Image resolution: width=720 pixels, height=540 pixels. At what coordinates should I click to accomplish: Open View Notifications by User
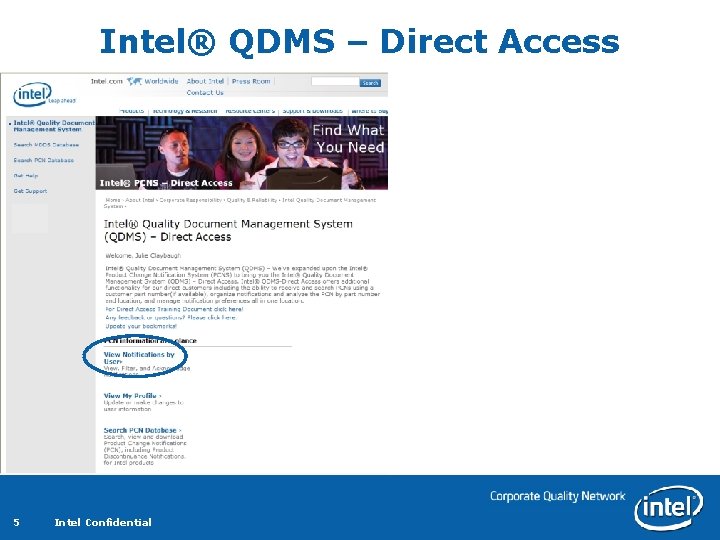(x=139, y=358)
